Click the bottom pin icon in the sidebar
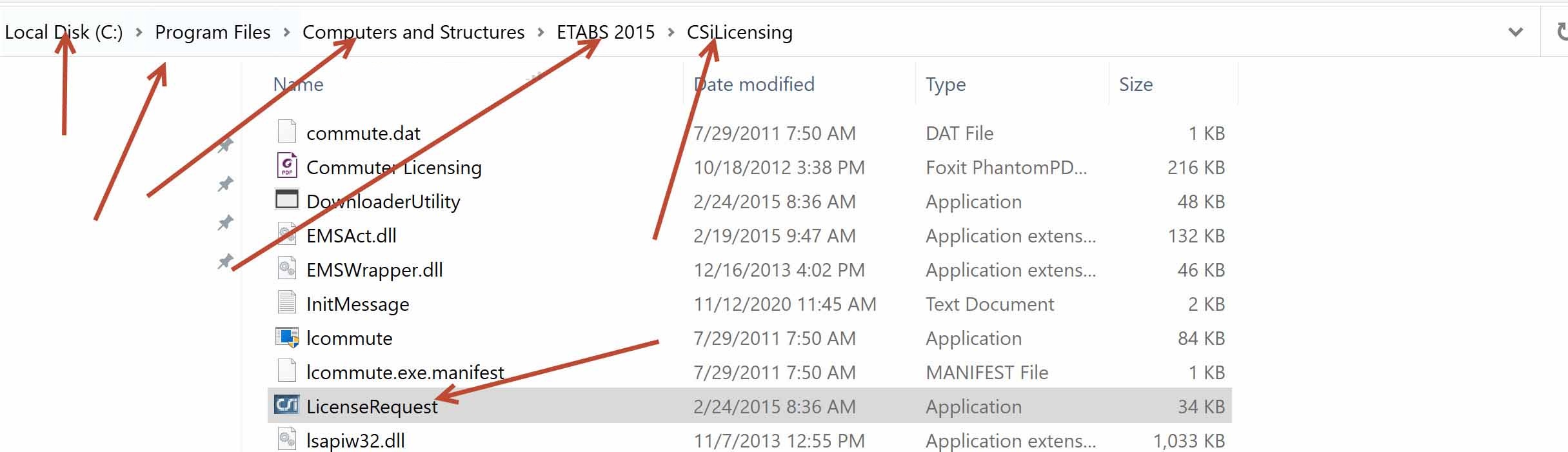Screen dimensions: 1568x452 click(225, 262)
